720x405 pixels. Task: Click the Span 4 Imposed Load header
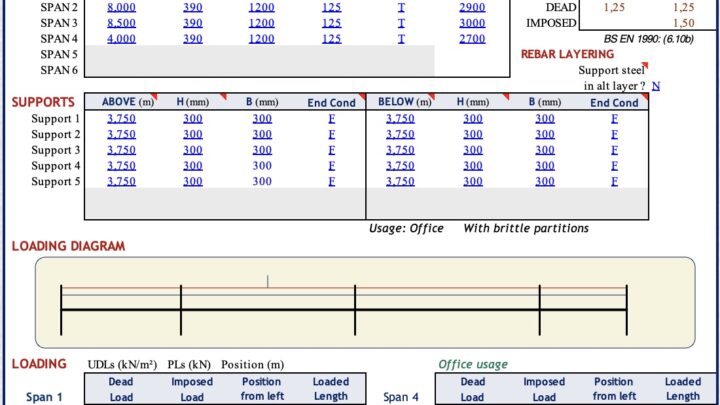(x=542, y=389)
